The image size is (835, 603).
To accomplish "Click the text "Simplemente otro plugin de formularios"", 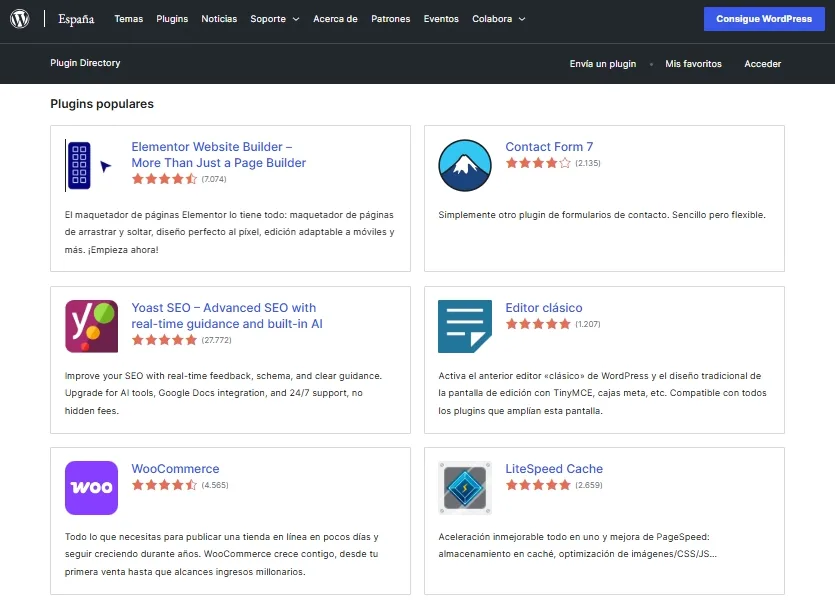I will coord(602,215).
